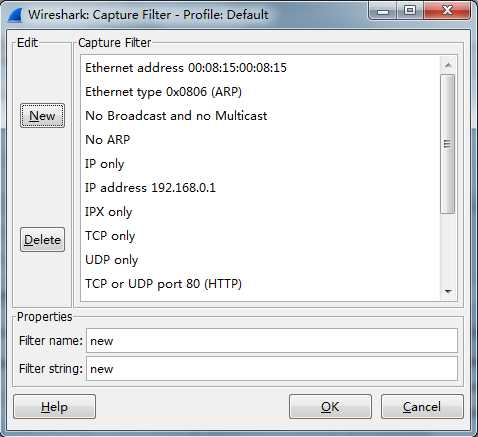478x437 pixels.
Task: Select the UDP only filter
Action: click(260, 260)
